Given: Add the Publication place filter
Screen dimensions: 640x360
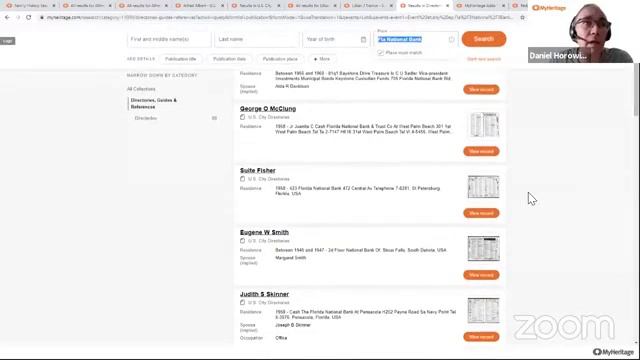Looking at the screenshot, I should pos(280,59).
